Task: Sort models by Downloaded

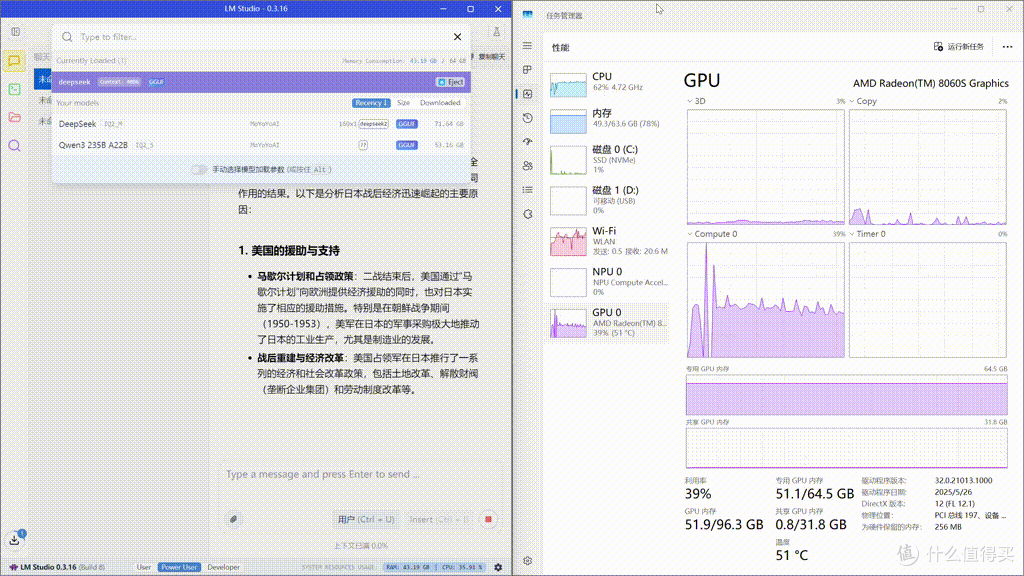Action: point(440,103)
